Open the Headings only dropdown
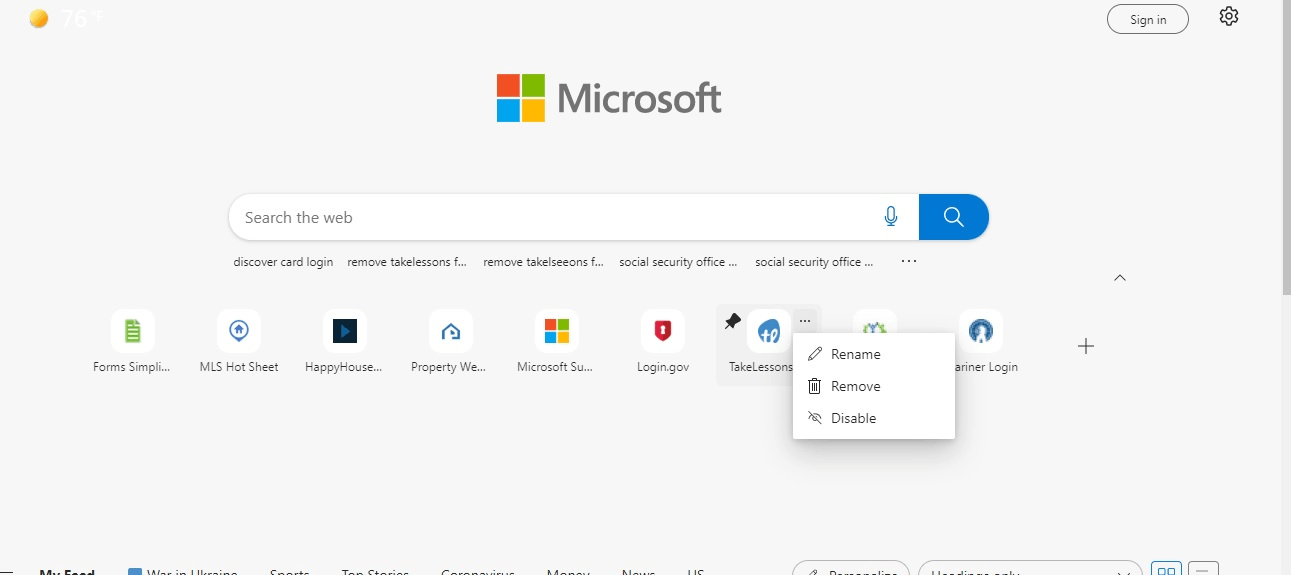Image resolution: width=1291 pixels, height=575 pixels. click(1030, 570)
